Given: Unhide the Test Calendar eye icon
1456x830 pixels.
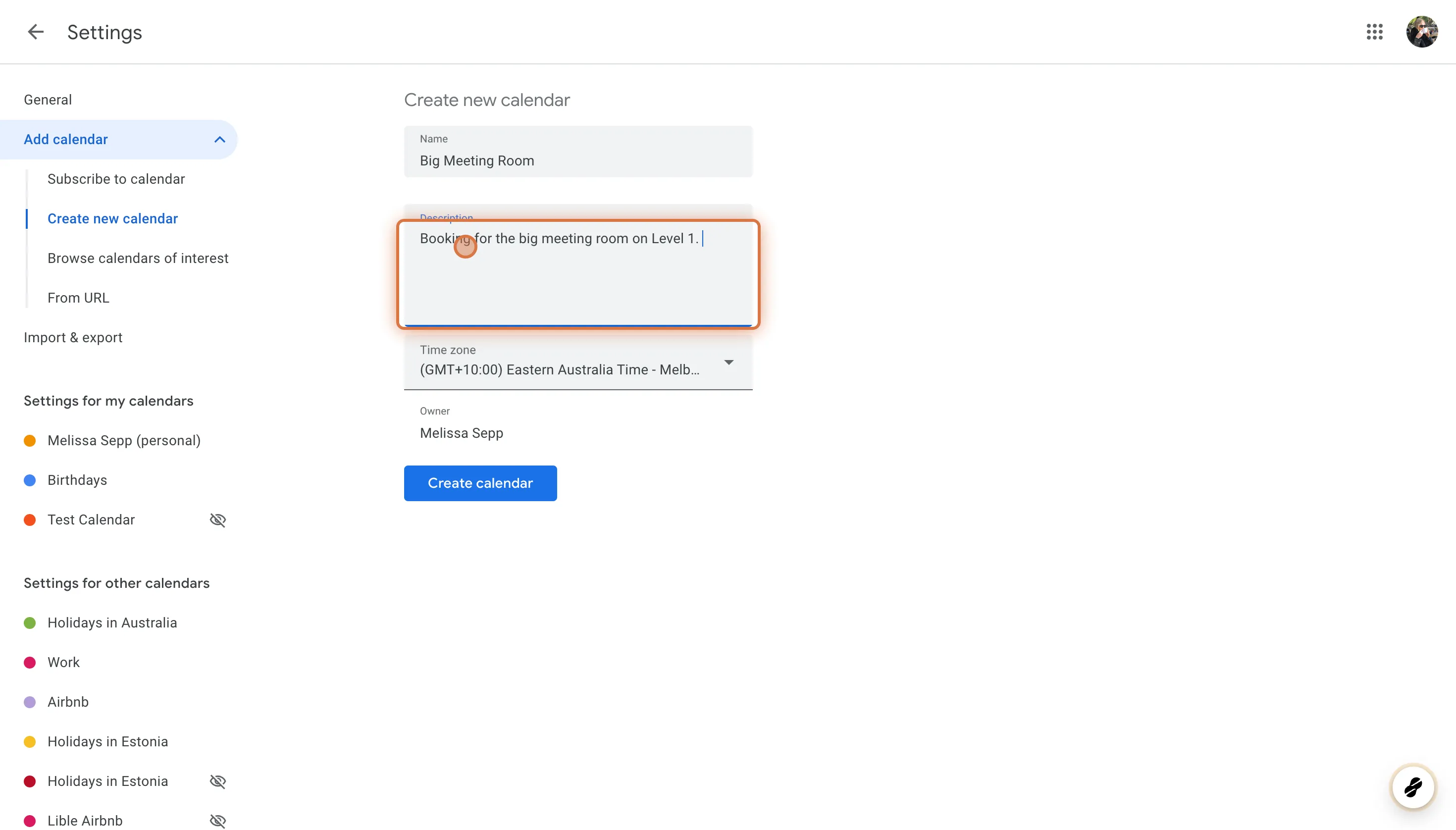Looking at the screenshot, I should point(218,520).
